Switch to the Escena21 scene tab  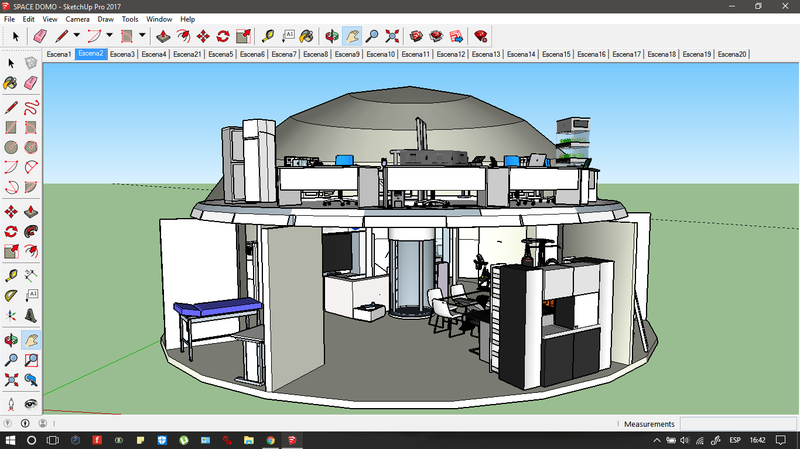click(187, 54)
